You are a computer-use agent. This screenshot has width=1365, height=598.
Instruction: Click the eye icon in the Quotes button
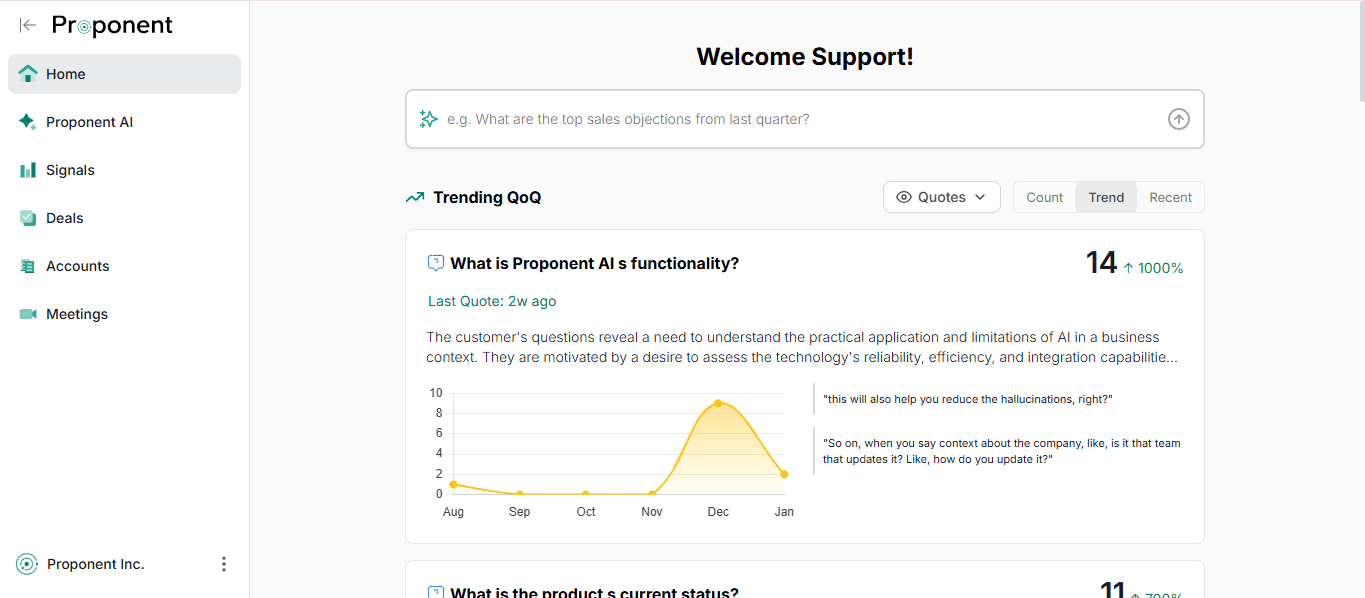click(x=904, y=197)
